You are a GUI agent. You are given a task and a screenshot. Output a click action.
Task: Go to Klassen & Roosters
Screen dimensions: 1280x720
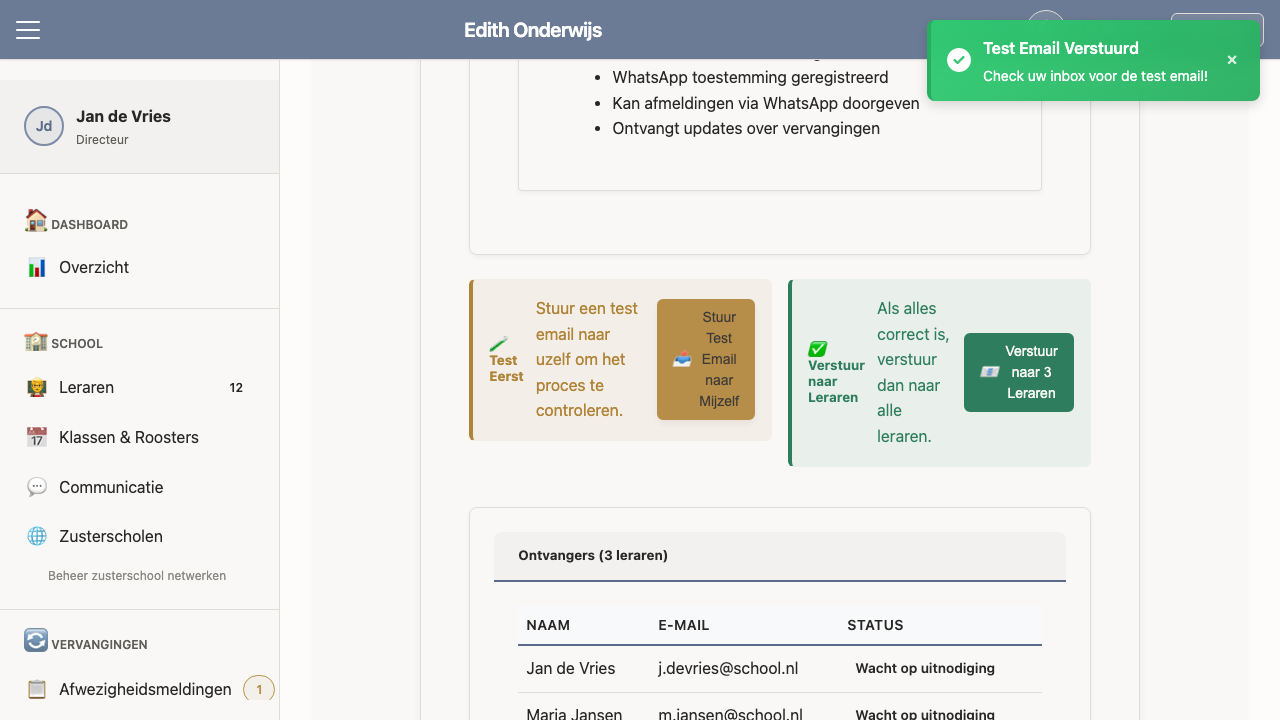(139, 437)
